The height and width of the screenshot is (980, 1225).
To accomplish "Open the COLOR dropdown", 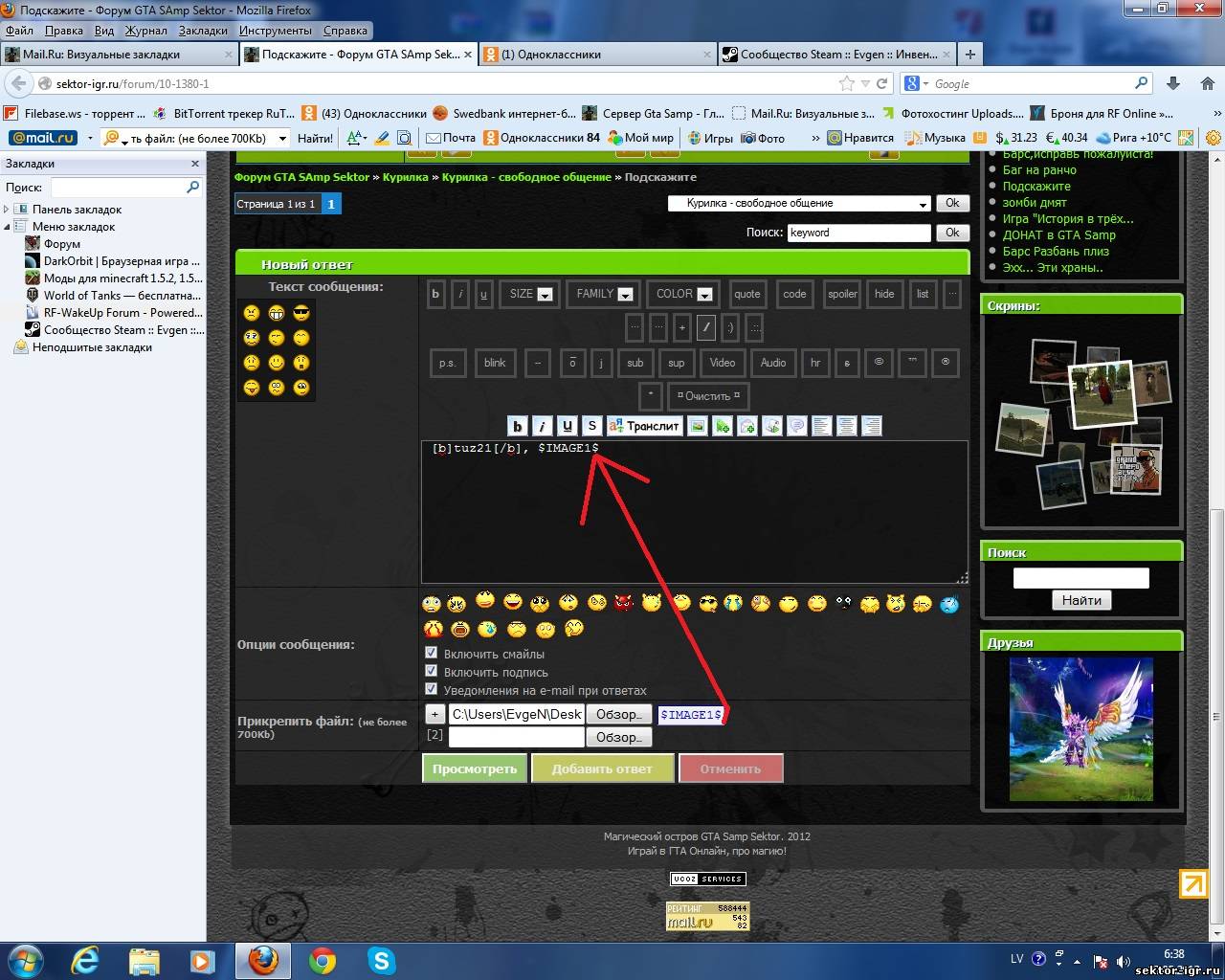I will [x=683, y=294].
